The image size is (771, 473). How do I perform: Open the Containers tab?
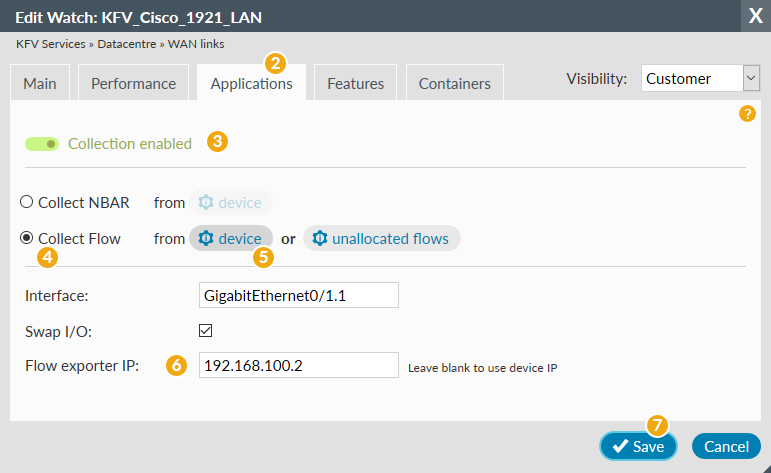point(455,84)
